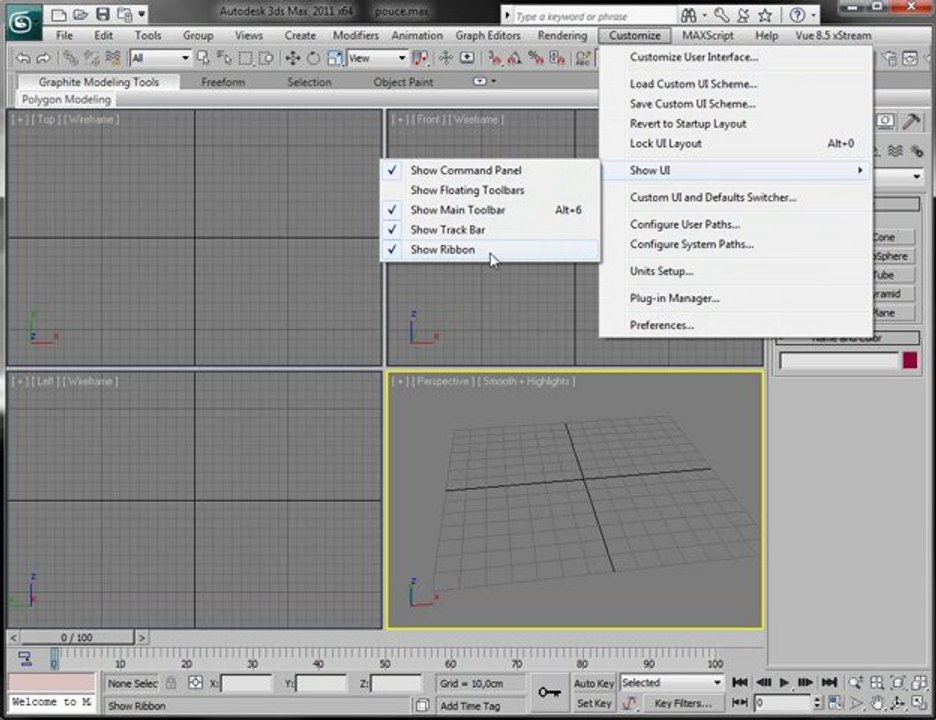Toggle Maximize Viewport icon
Image resolution: width=936 pixels, height=720 pixels.
pyautogui.click(x=919, y=703)
